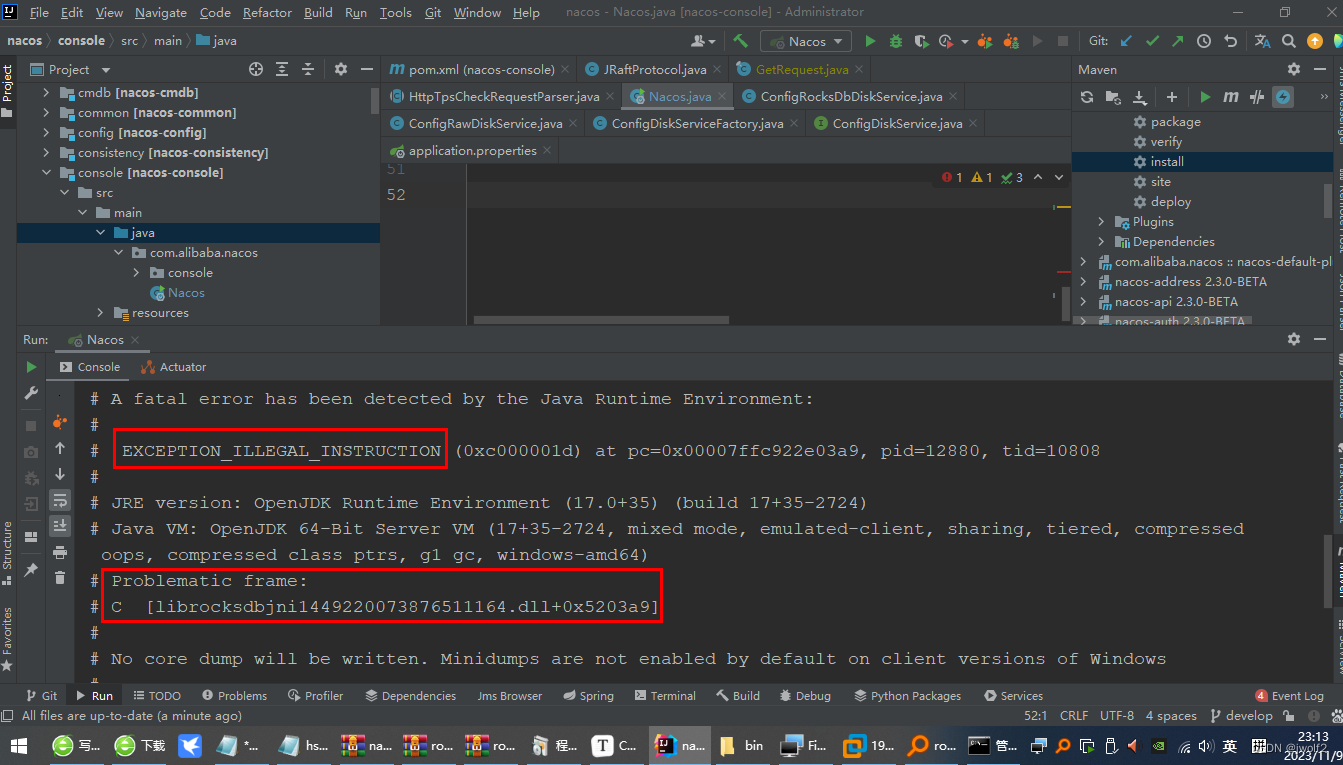The height and width of the screenshot is (765, 1343).
Task: Execute Maven goal using the m icon
Action: point(1231,97)
